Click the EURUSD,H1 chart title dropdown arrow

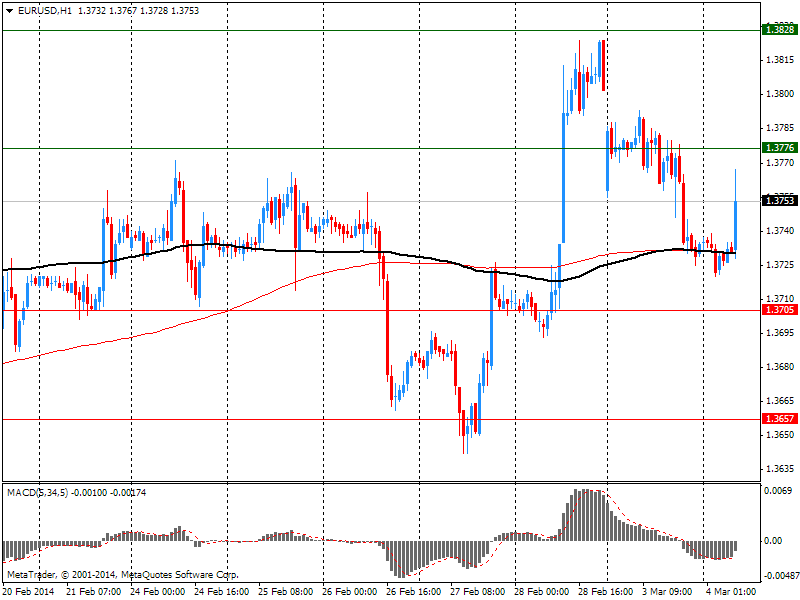pyautogui.click(x=9, y=11)
